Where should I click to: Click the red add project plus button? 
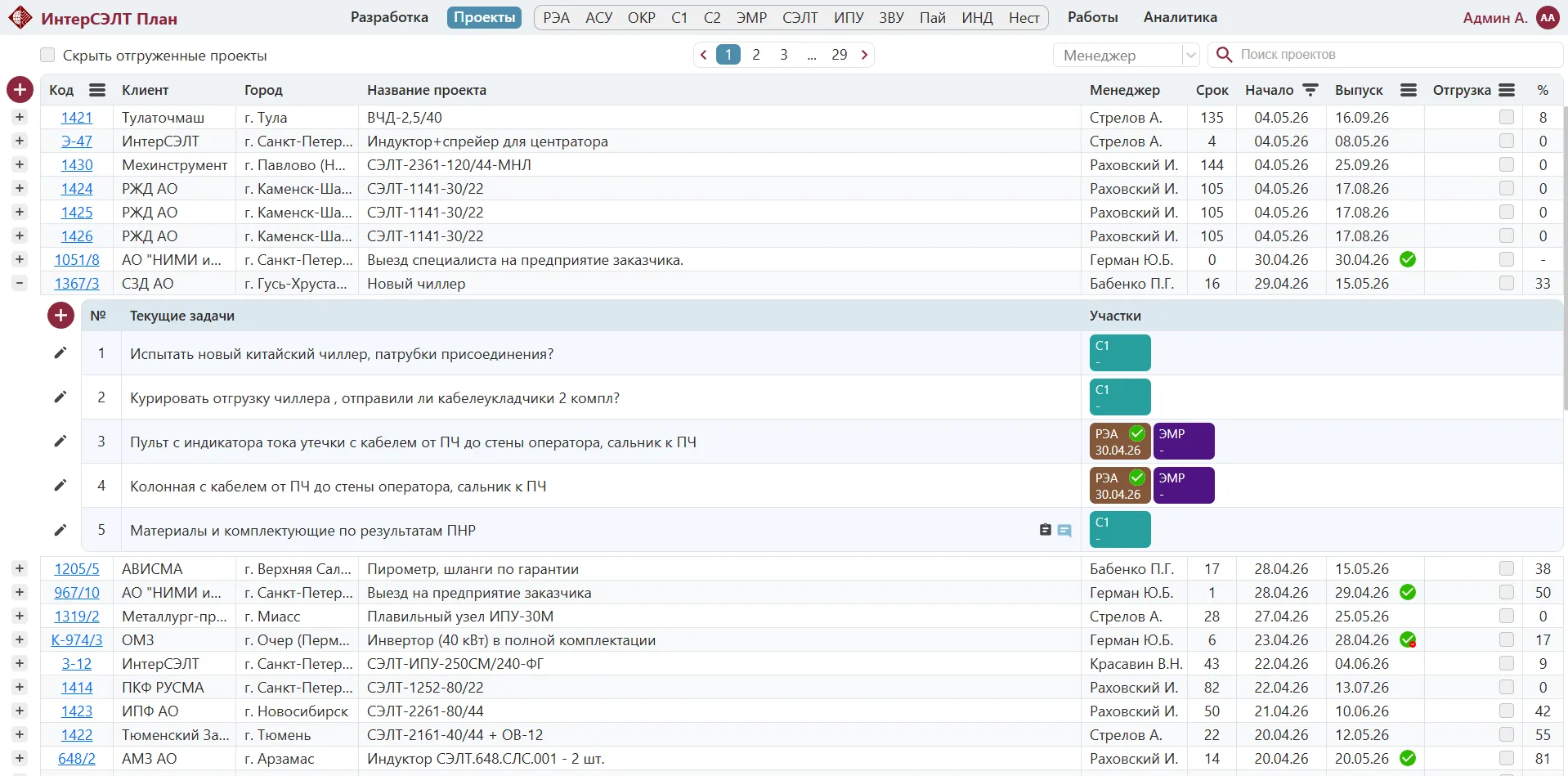[20, 90]
